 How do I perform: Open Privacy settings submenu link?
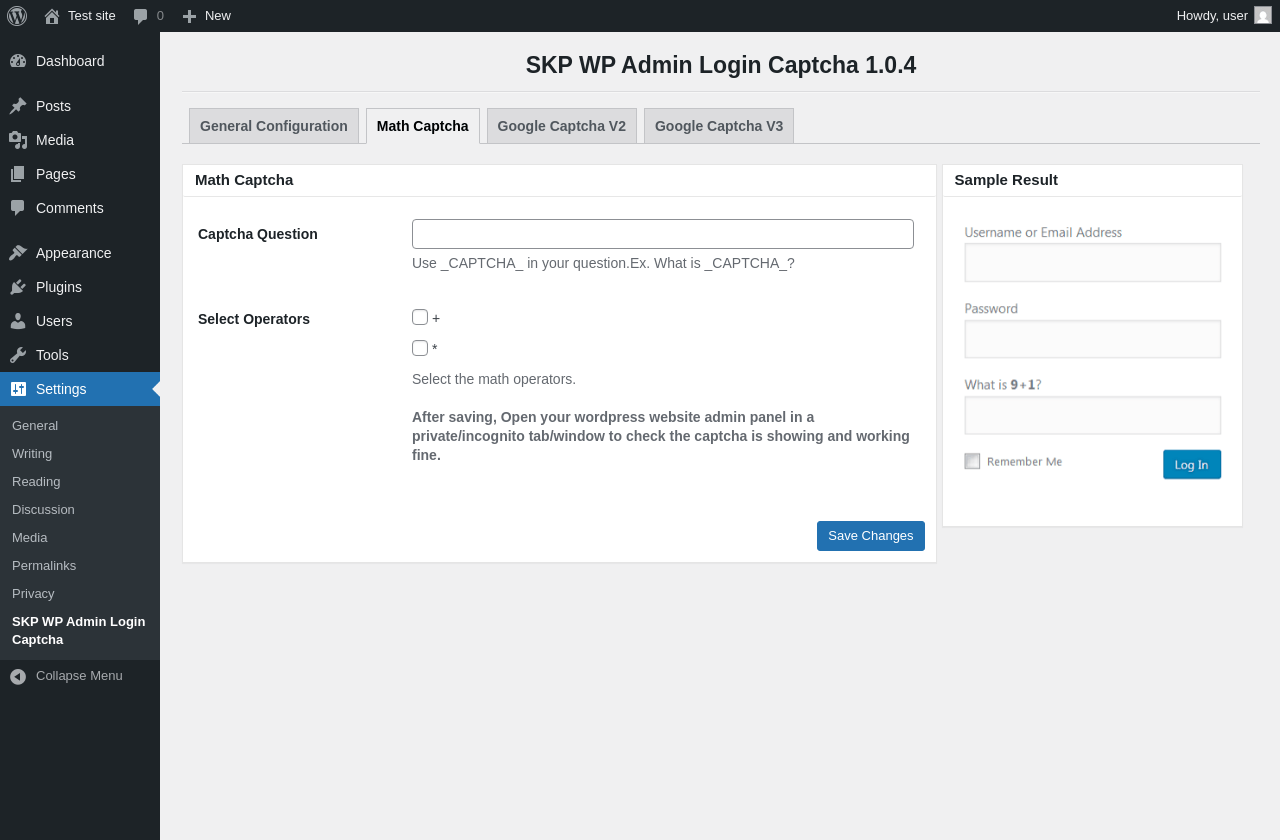click(33, 594)
